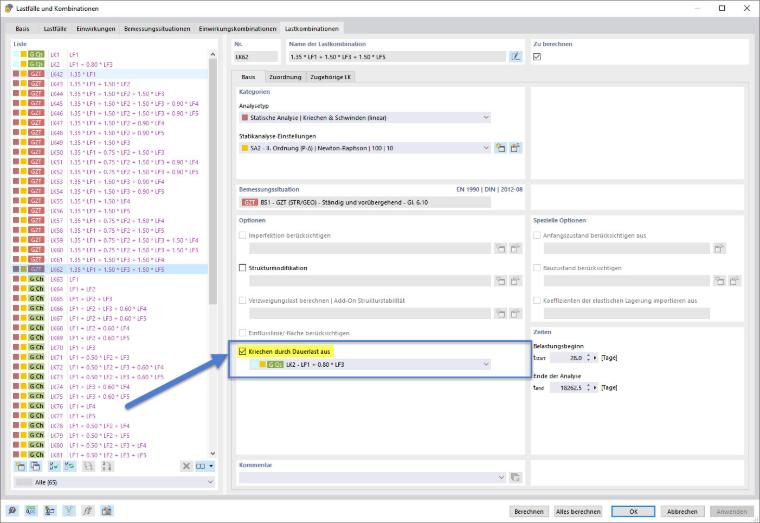Click the Abbrechen button
The height and width of the screenshot is (523, 760).
coord(682,511)
